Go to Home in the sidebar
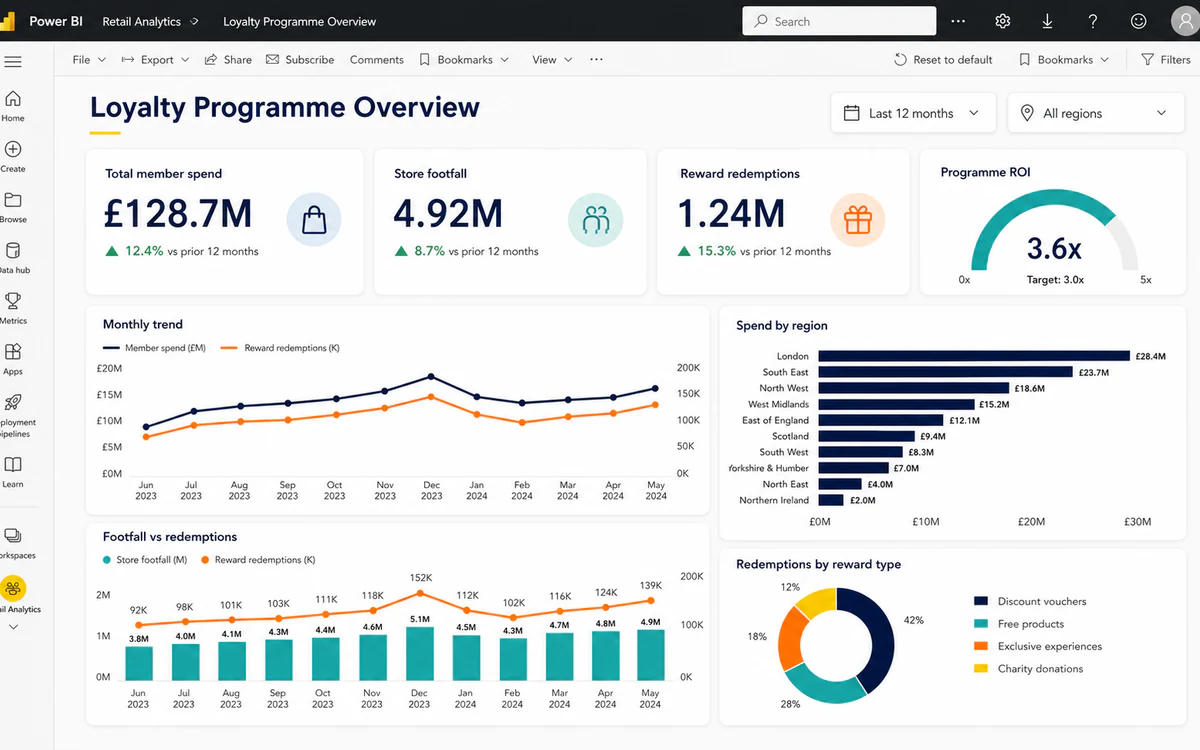Image resolution: width=1200 pixels, height=750 pixels. tap(13, 98)
